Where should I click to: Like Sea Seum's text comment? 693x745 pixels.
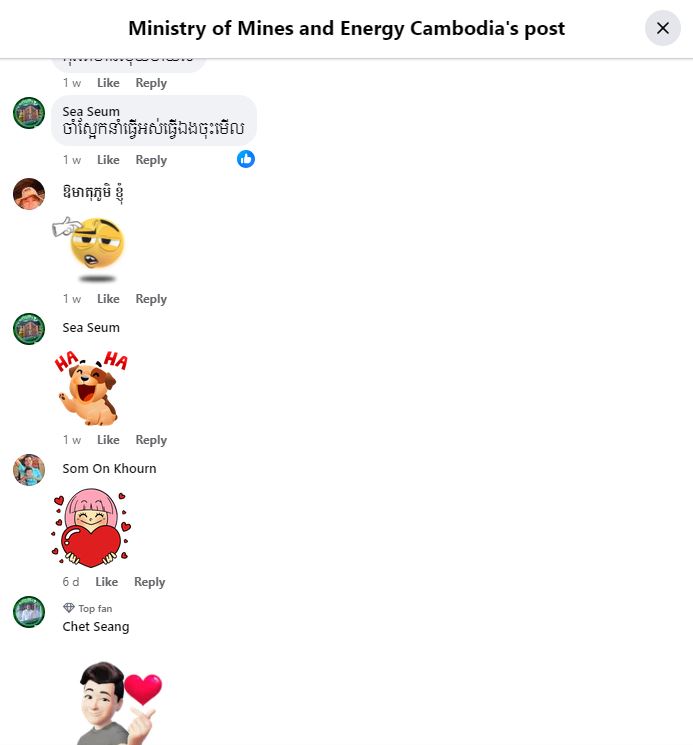[x=108, y=160]
